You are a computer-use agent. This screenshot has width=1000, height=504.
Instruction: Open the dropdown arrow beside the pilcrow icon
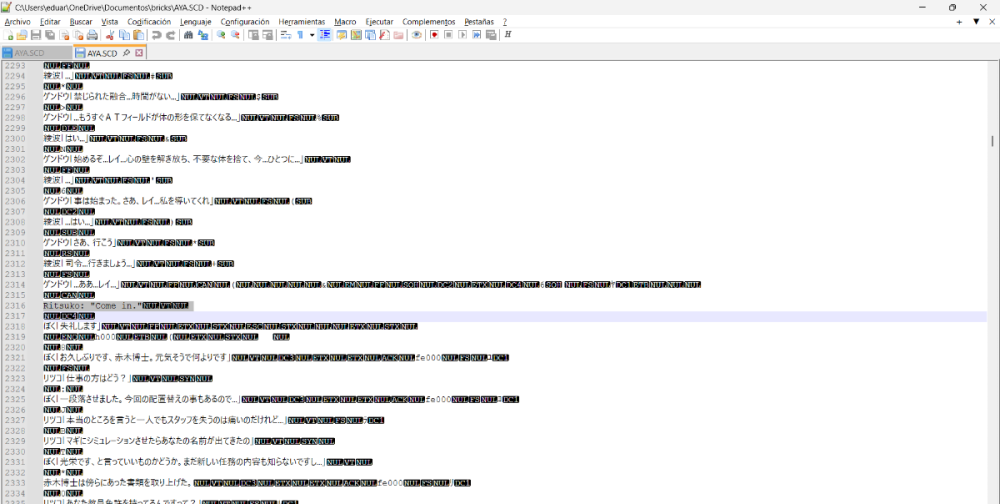tap(312, 34)
